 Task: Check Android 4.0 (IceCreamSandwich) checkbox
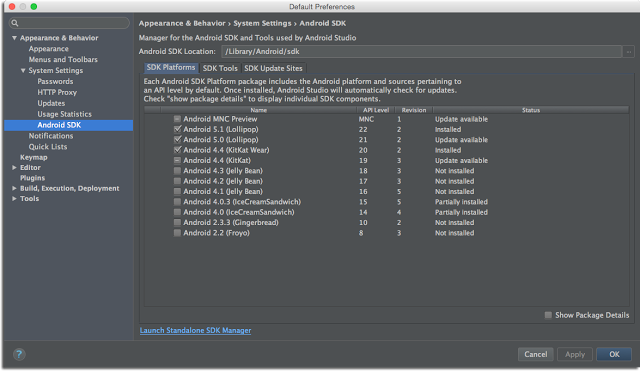coord(177,212)
